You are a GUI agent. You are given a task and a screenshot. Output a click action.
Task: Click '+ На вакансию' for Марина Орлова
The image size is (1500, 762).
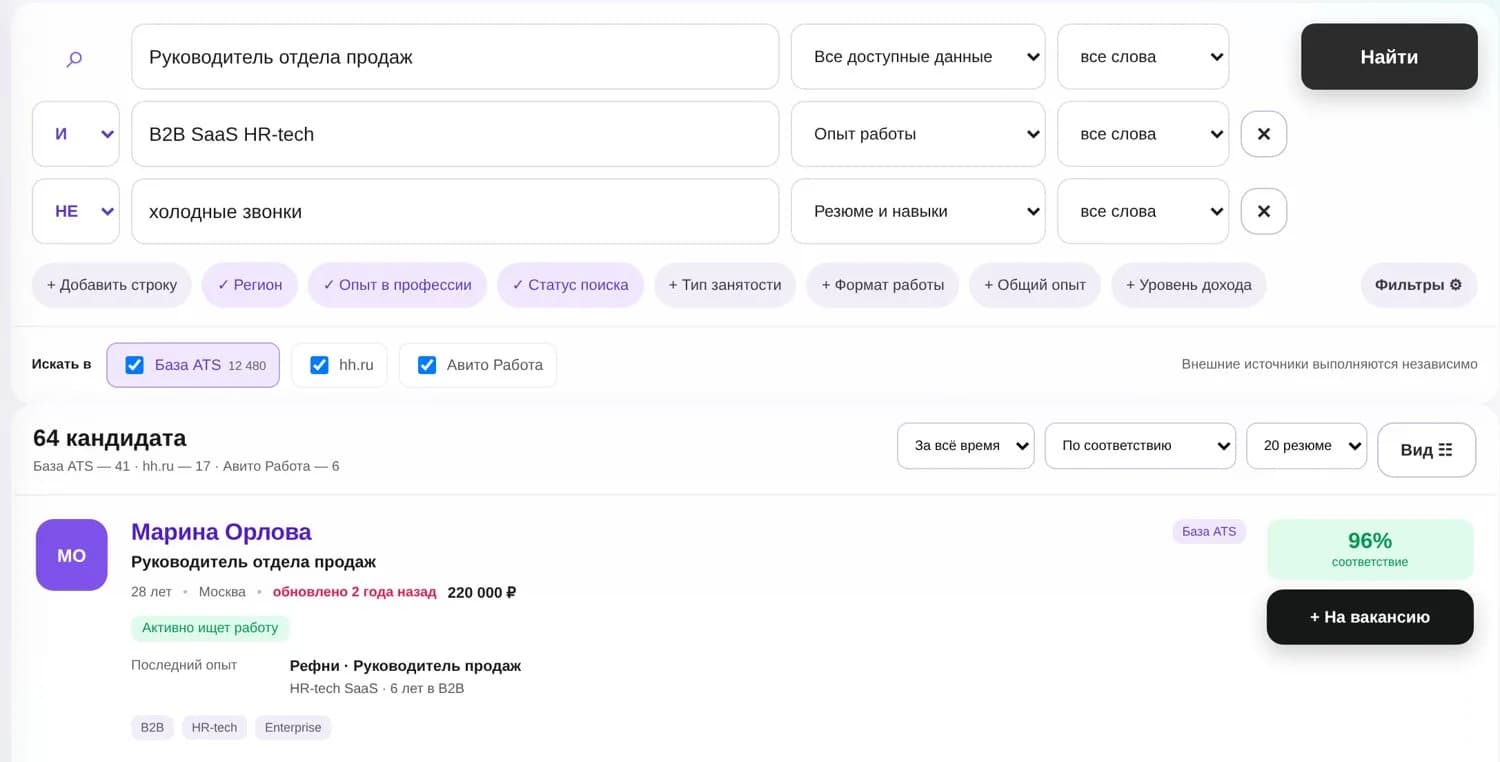(x=1370, y=617)
